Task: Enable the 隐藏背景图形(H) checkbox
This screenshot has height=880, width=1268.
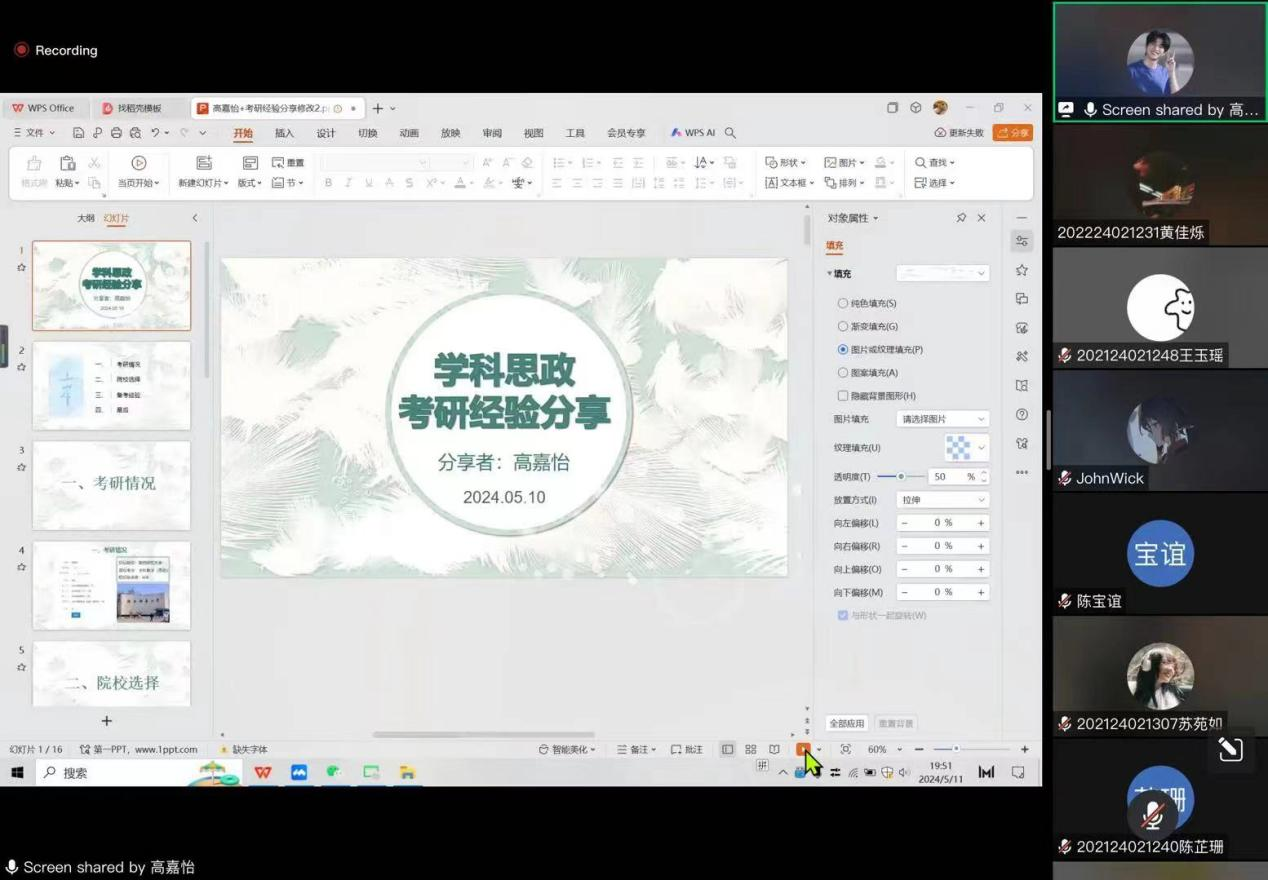Action: (843, 396)
